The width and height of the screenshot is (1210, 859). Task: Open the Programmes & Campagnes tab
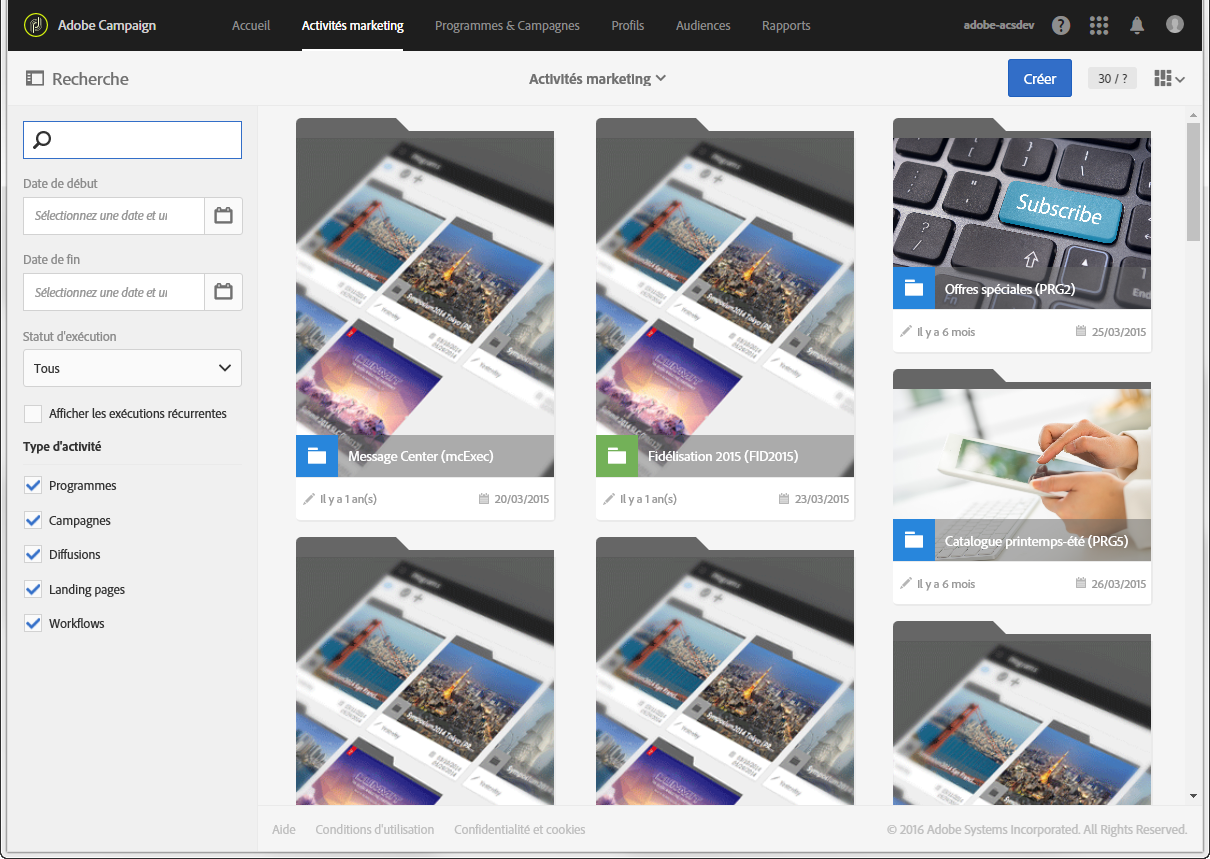[507, 26]
